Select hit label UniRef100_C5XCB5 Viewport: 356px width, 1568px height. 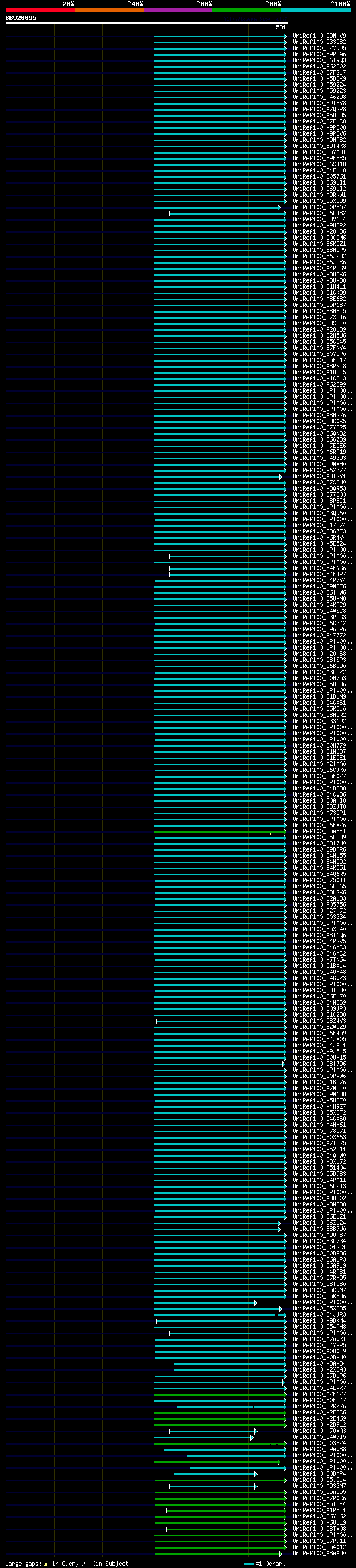pyautogui.click(x=319, y=1309)
